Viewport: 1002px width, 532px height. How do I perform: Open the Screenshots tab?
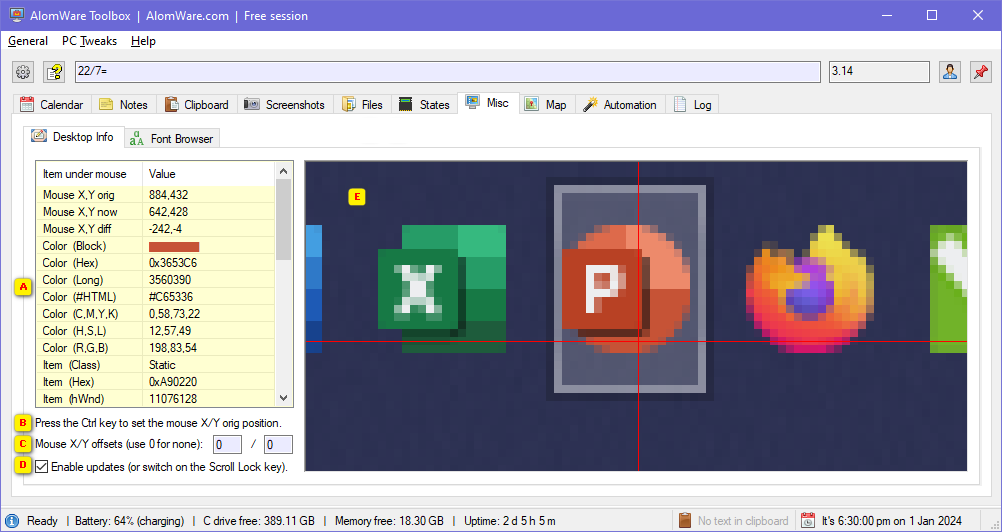pos(284,104)
